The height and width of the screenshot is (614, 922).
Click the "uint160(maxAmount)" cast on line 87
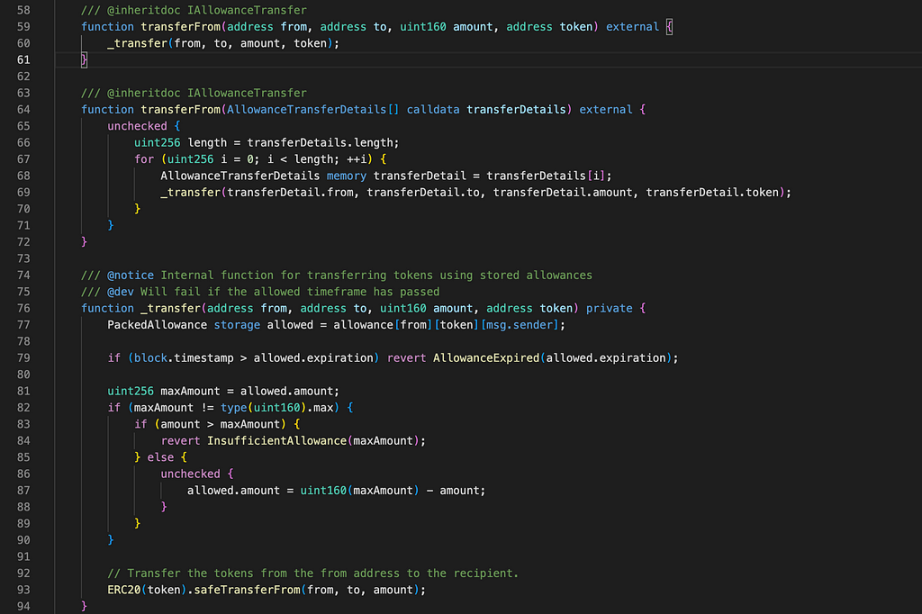(360, 490)
